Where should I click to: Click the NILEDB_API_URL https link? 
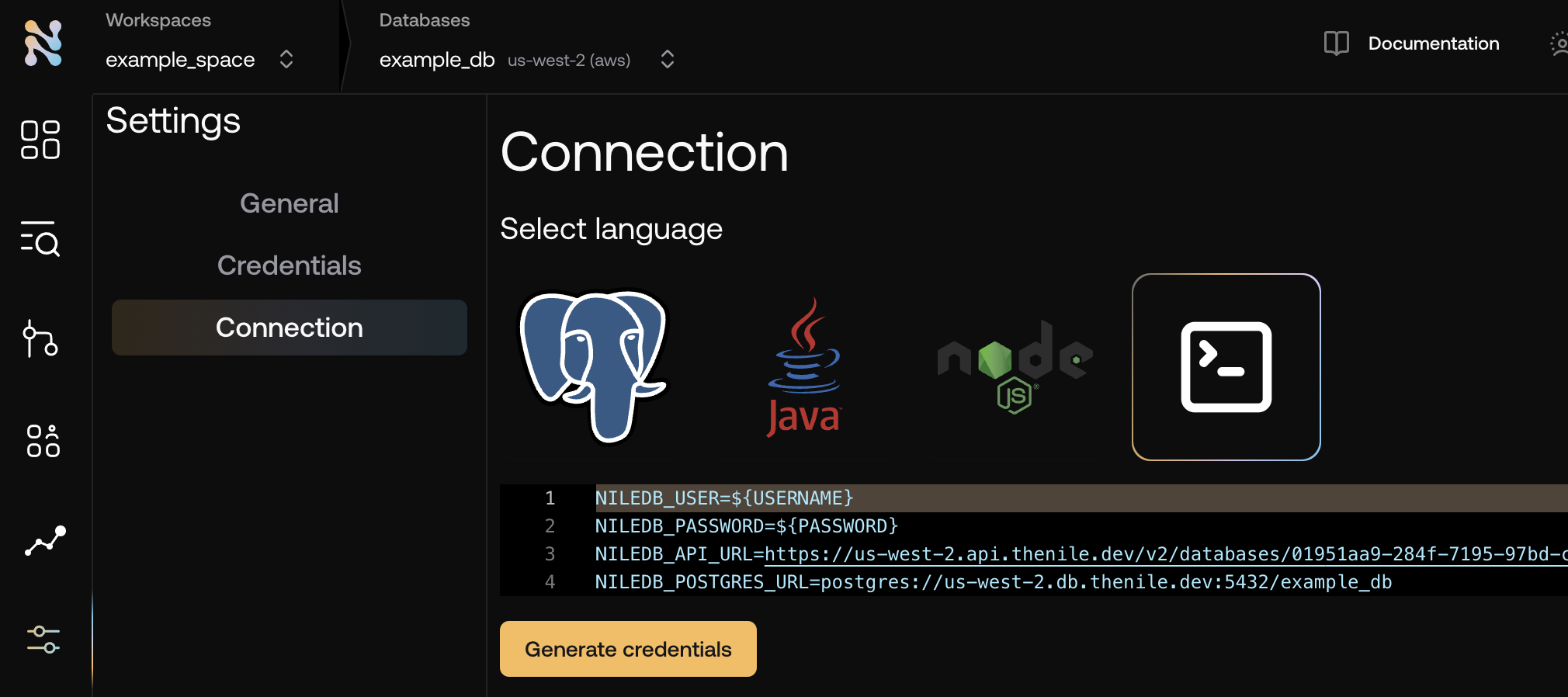coord(1166,554)
